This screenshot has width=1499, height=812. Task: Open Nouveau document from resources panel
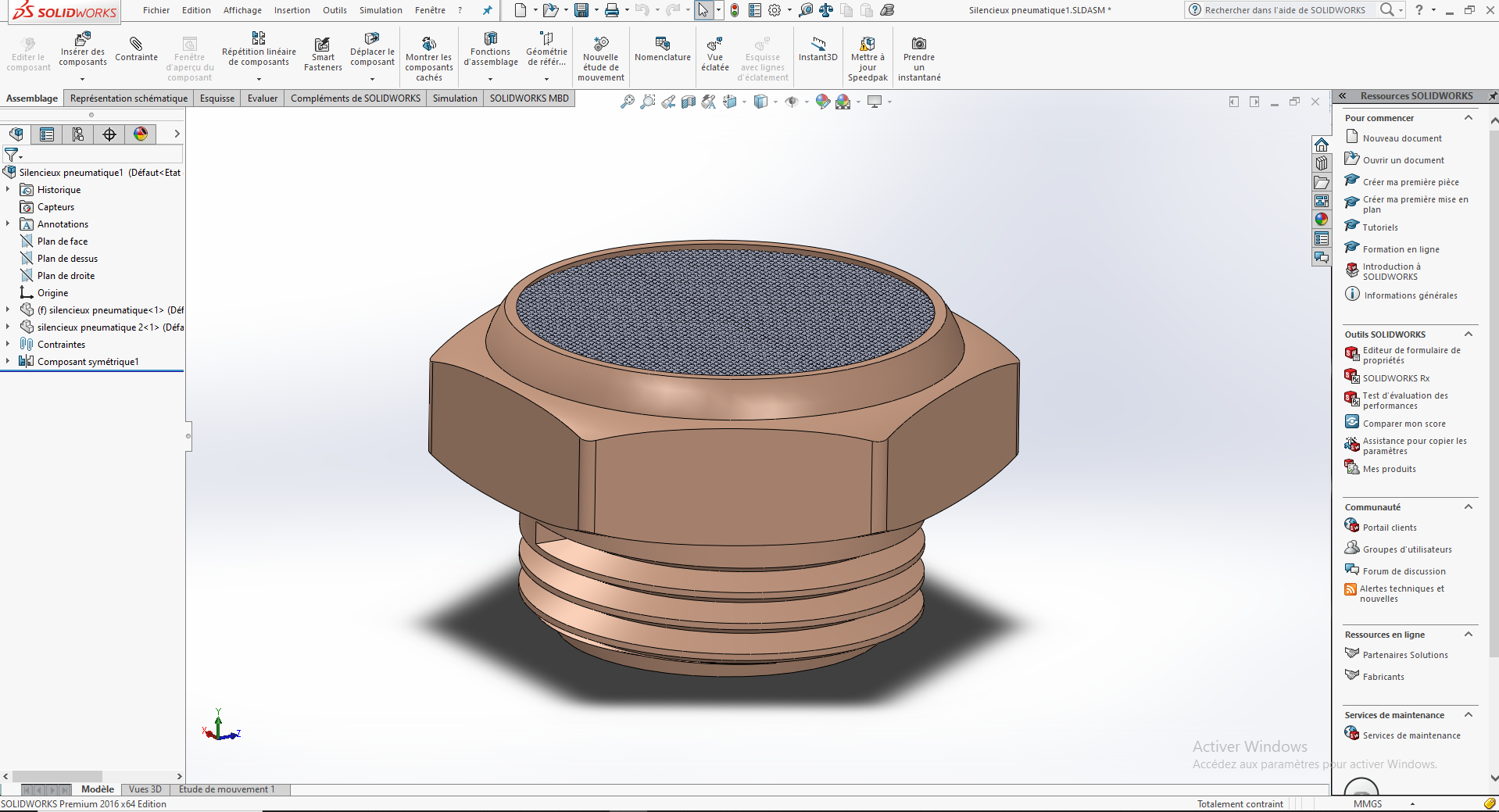coord(1402,138)
